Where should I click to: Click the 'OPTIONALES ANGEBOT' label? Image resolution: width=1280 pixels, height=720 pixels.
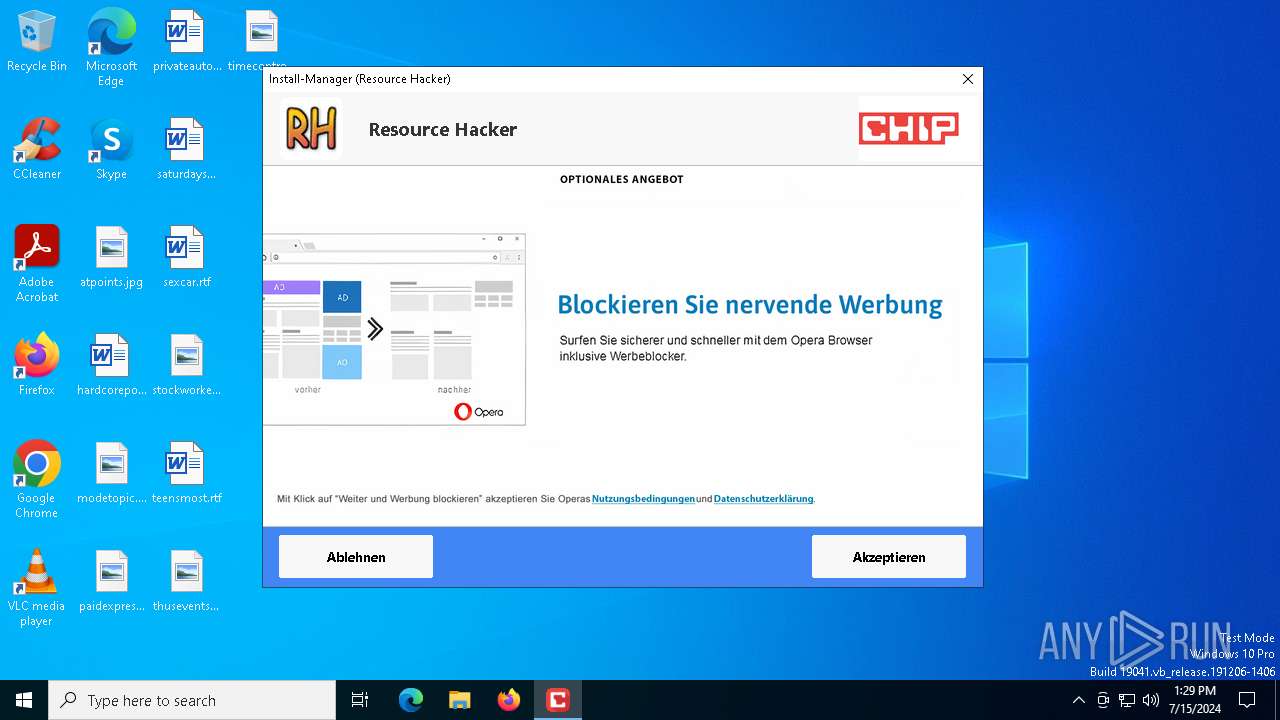point(622,180)
